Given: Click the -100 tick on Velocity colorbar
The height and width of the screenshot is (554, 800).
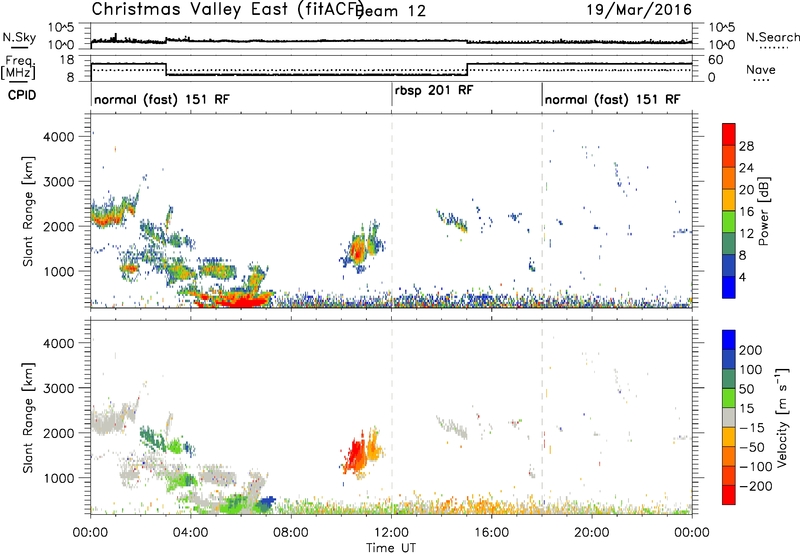Looking at the screenshot, I should (755, 466).
